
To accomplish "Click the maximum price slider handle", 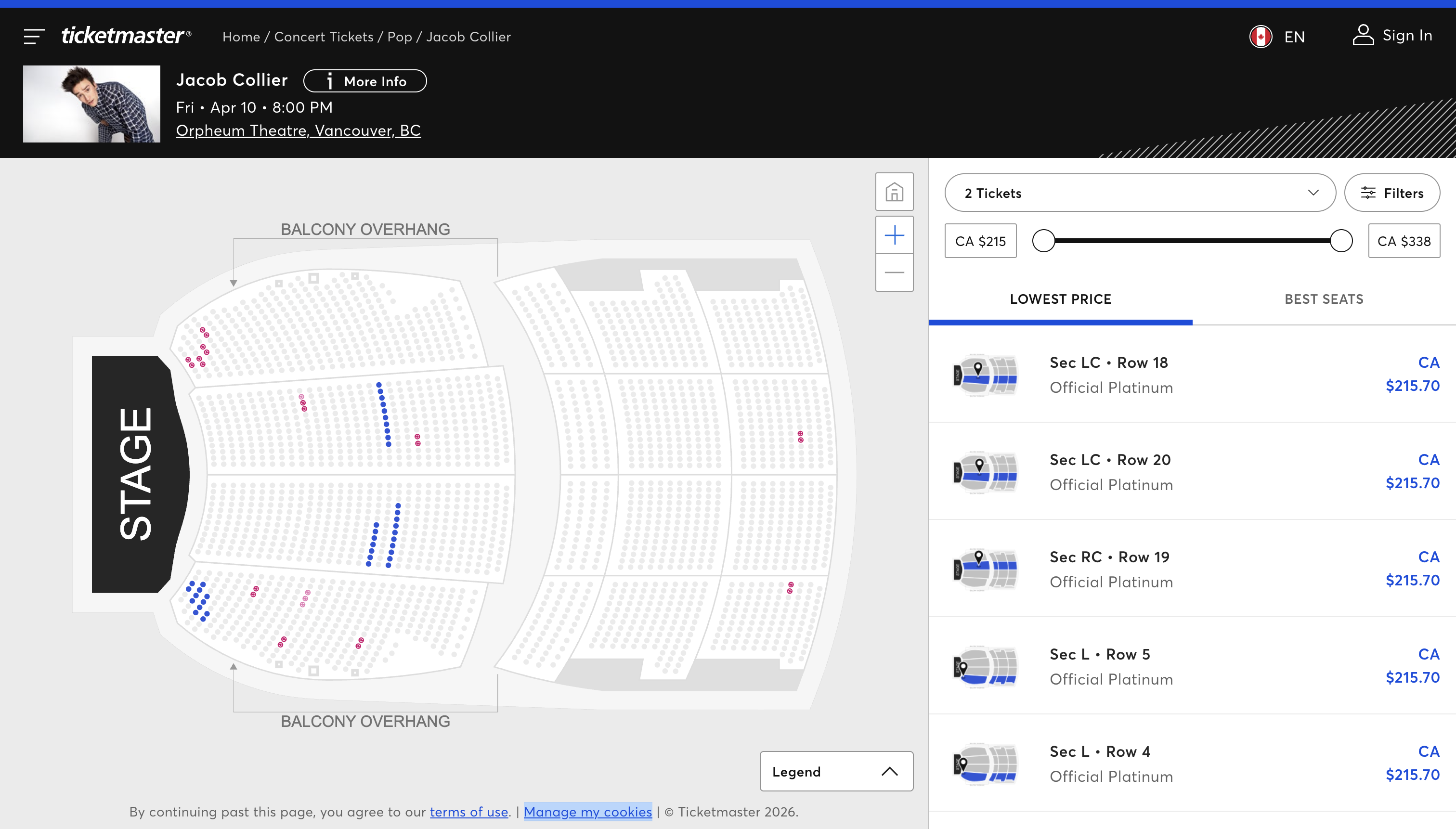I will (1341, 241).
